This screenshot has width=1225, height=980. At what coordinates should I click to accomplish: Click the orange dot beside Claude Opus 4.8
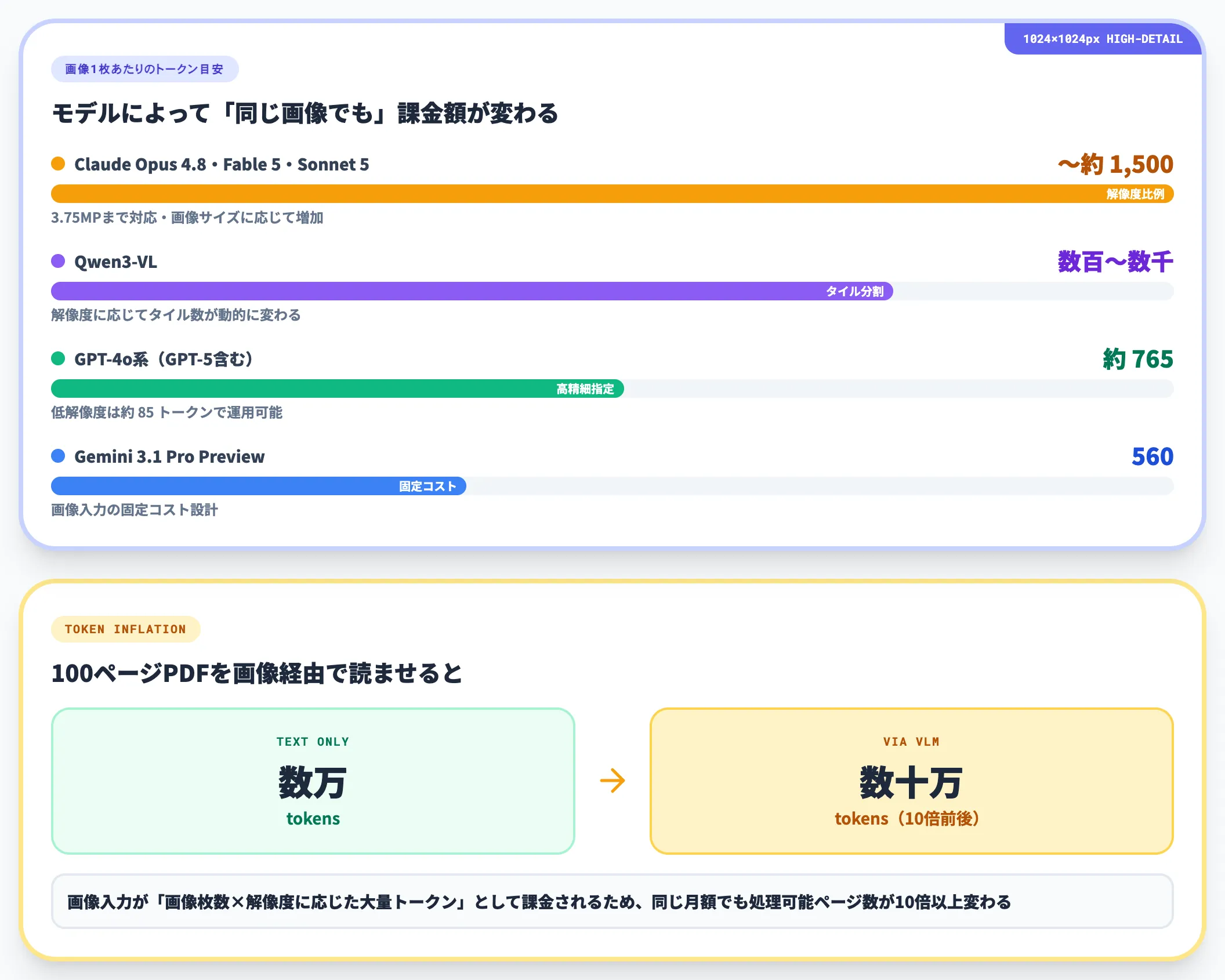(58, 164)
